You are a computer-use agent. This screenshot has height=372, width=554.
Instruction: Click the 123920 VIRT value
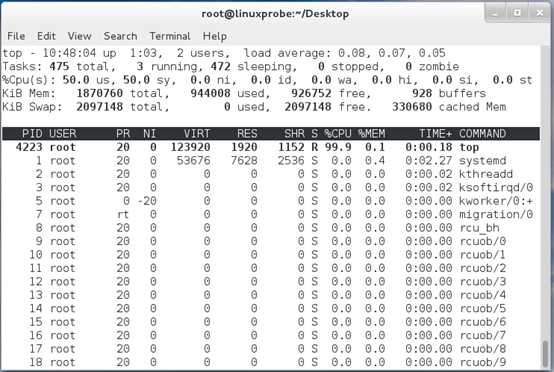190,147
